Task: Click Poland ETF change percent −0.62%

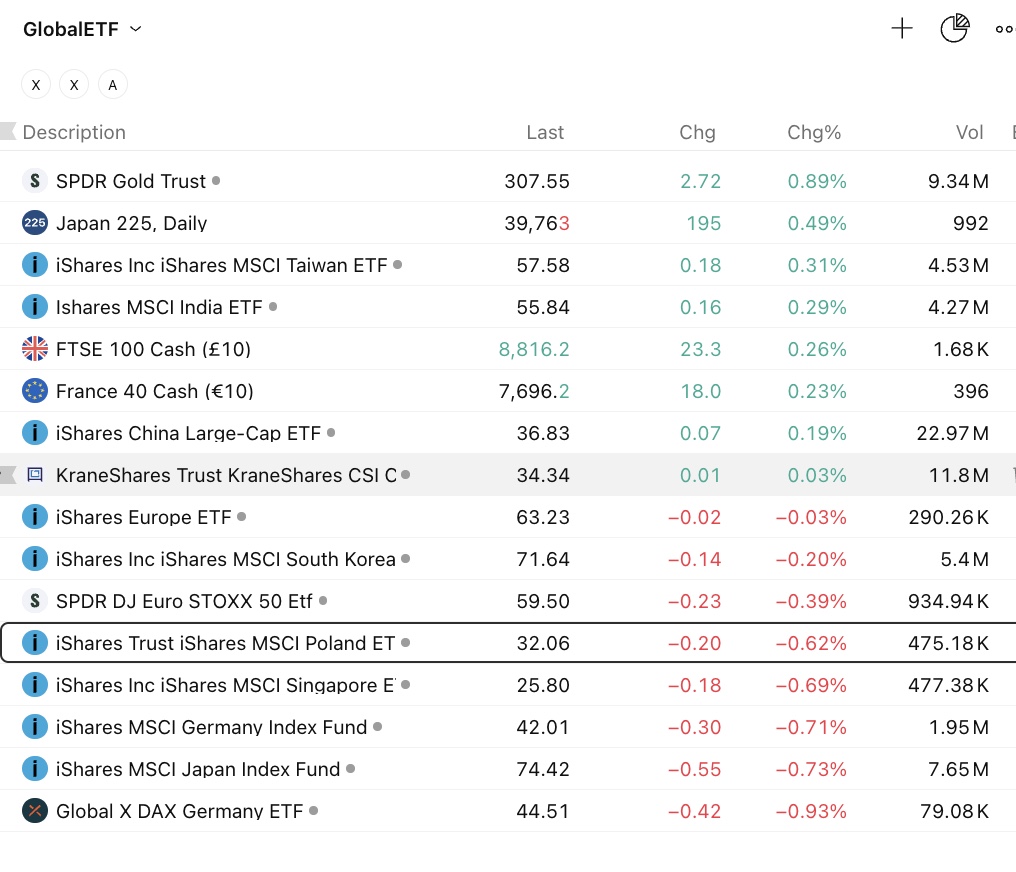Action: 811,643
